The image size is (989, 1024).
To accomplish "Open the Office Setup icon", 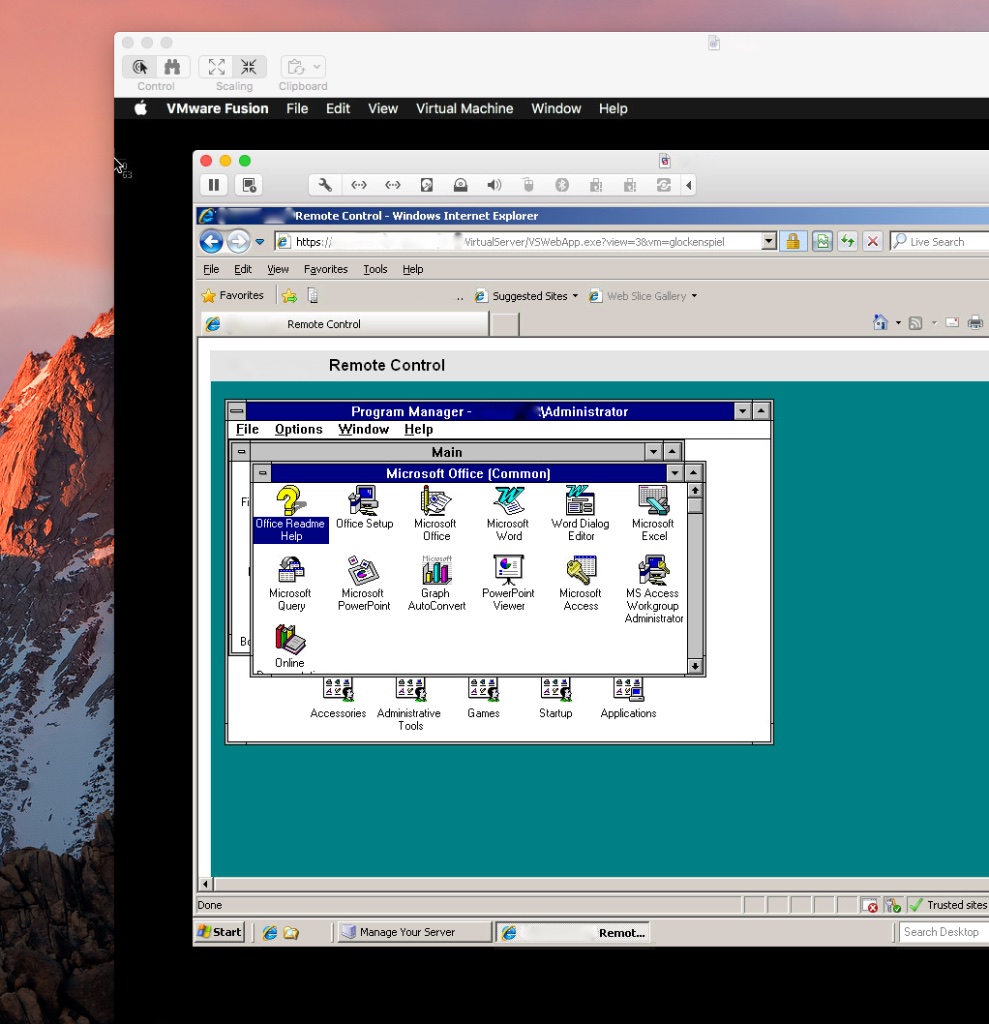I will tap(364, 501).
